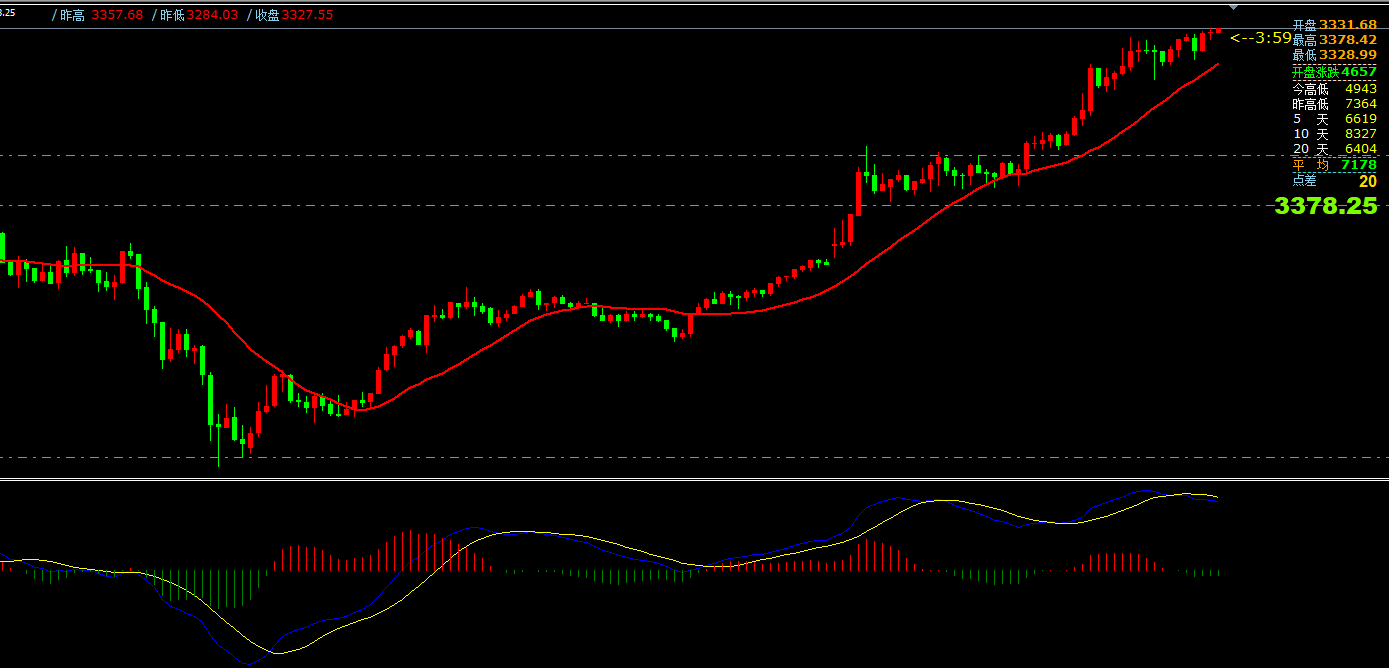Viewport: 1389px width, 668px height.
Task: Click the 5 天 6619 row
Action: 1334,119
